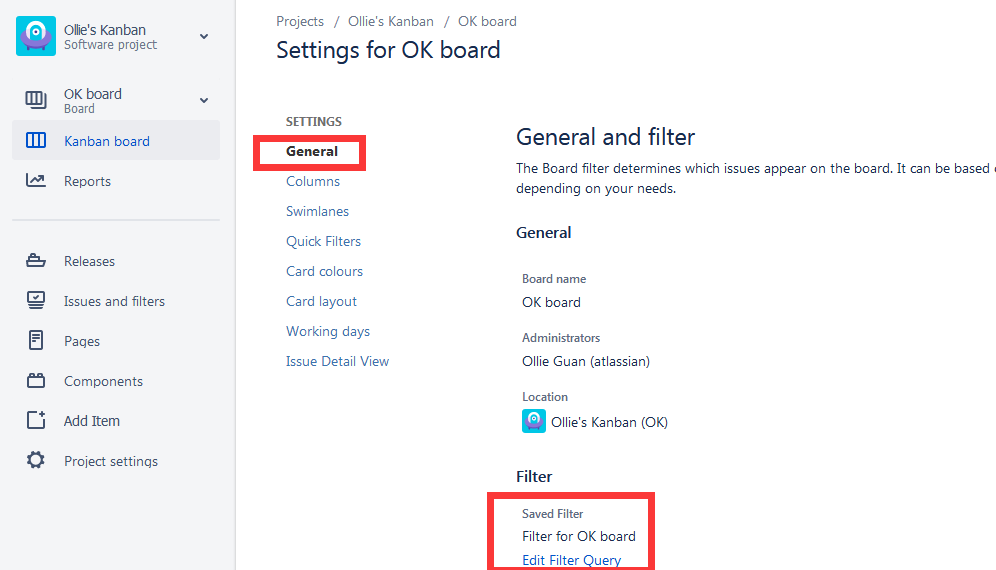Switch to the Swimlanes settings tab
This screenshot has height=570, width=996.
click(x=317, y=211)
